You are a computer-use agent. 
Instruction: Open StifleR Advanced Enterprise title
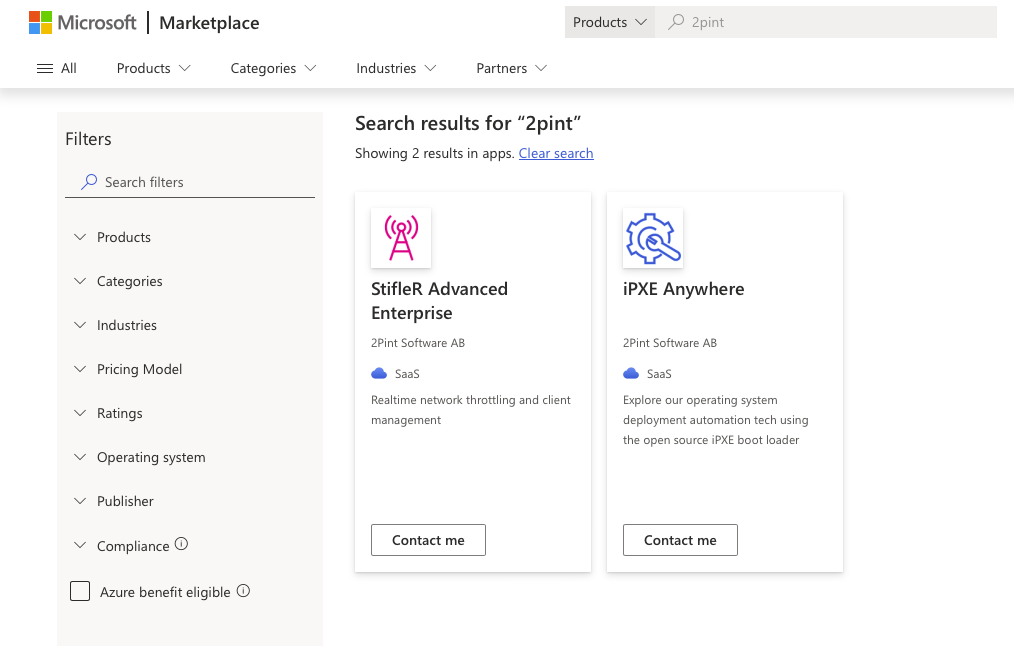pos(440,301)
